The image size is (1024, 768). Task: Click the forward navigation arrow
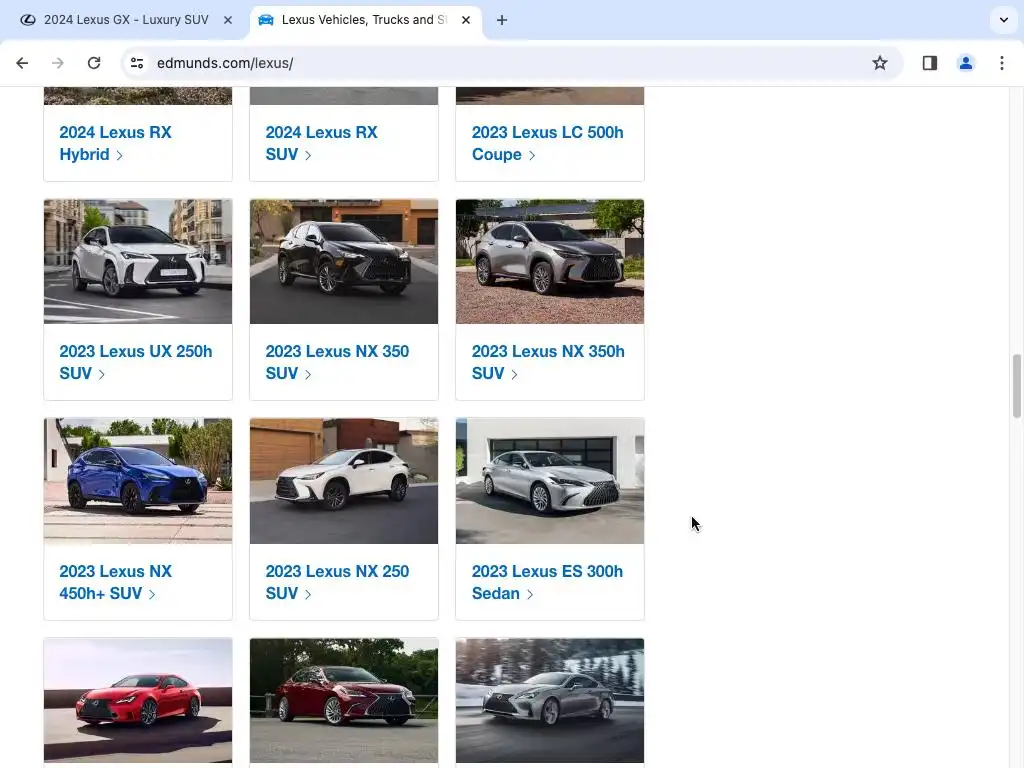58,63
